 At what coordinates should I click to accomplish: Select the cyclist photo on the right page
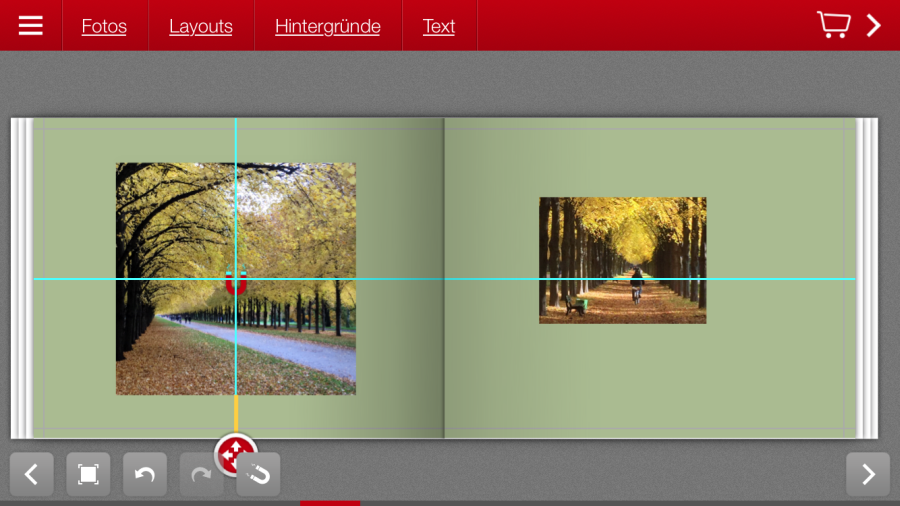click(622, 260)
